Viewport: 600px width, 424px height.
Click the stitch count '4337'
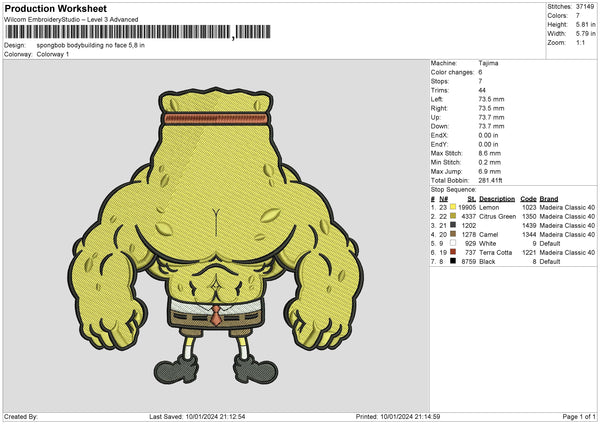click(469, 217)
